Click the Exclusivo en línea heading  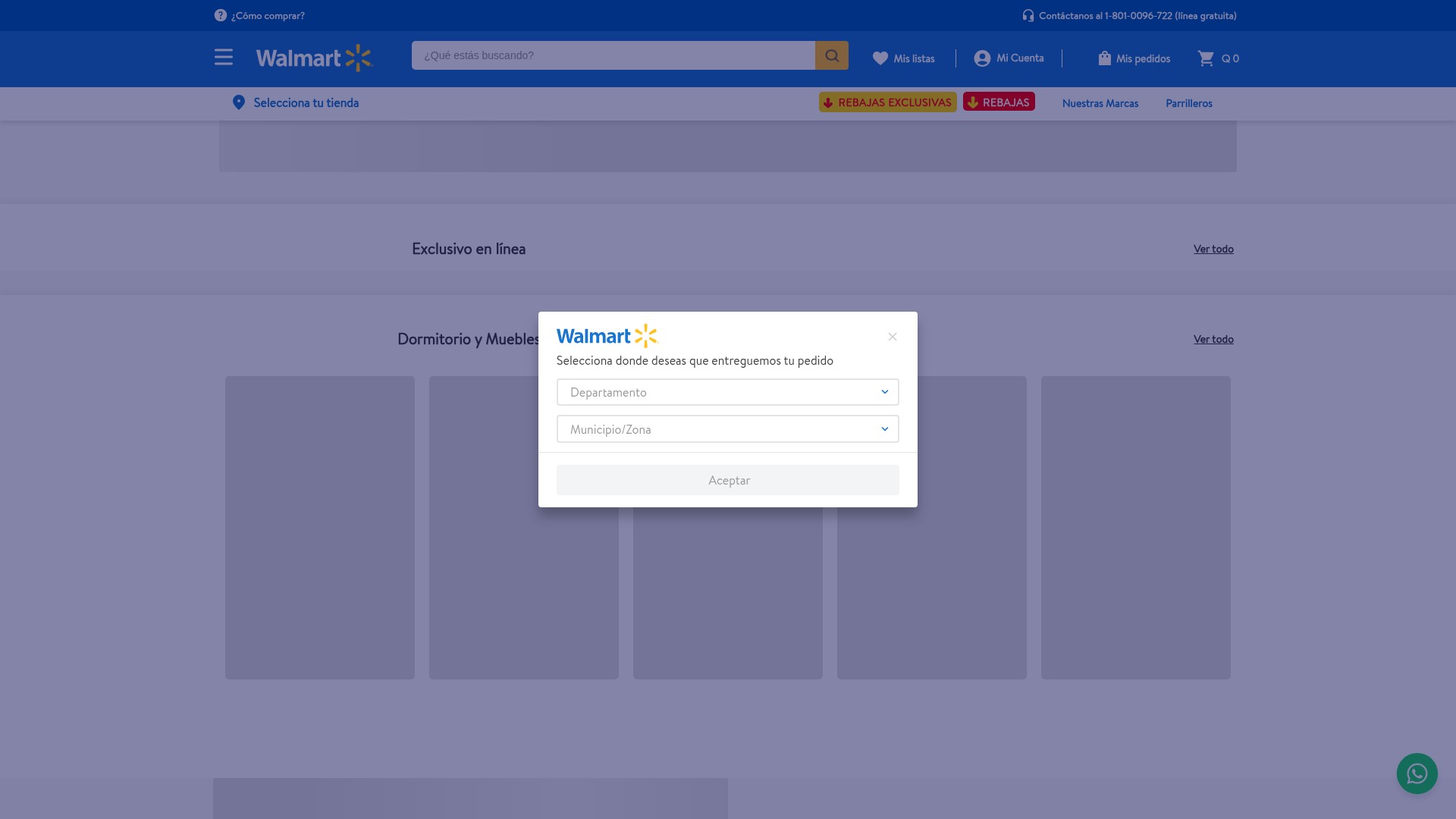[x=469, y=249]
